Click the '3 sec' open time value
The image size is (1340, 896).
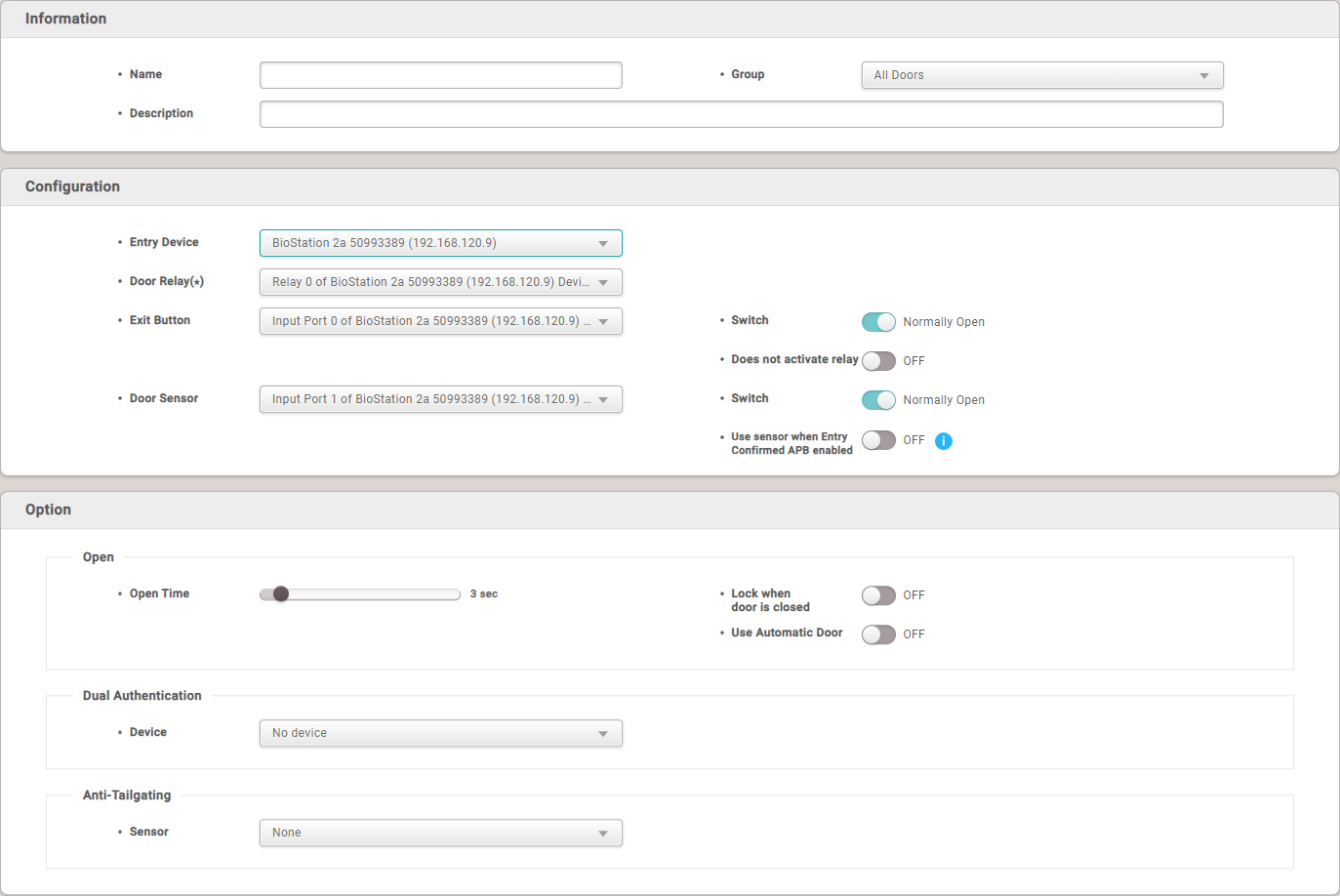tap(484, 593)
